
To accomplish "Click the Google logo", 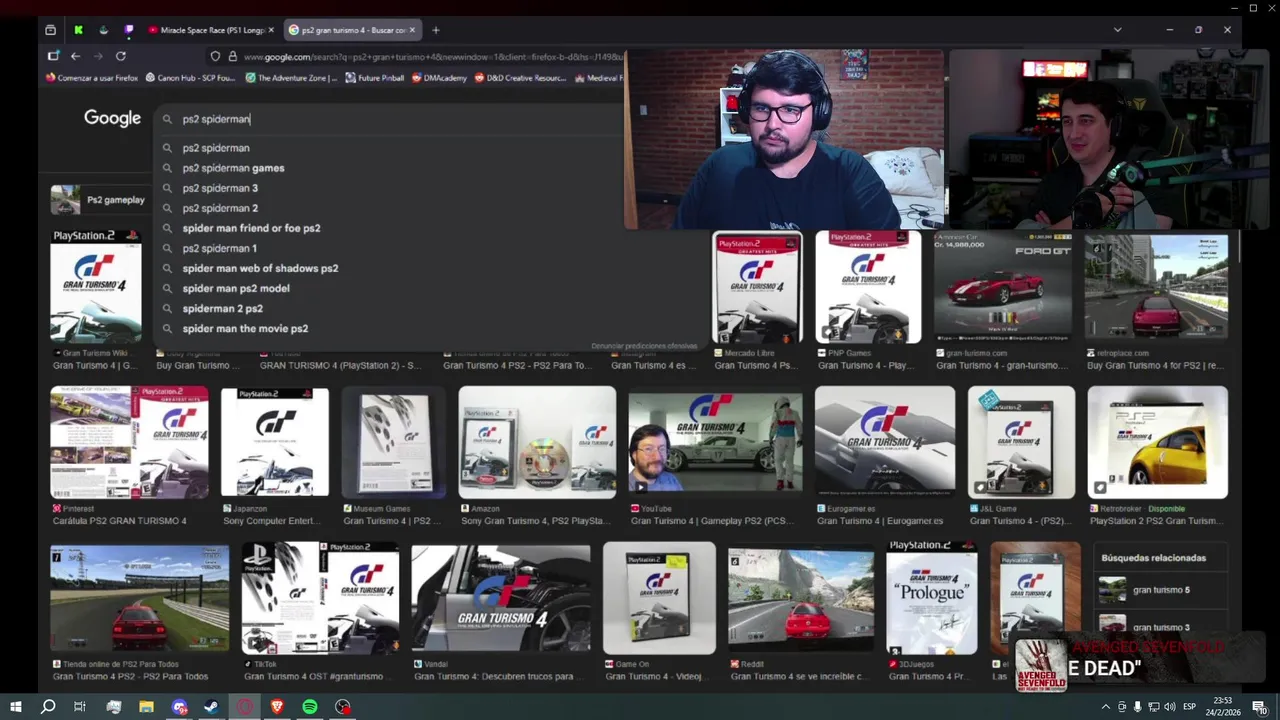I will pos(112,118).
